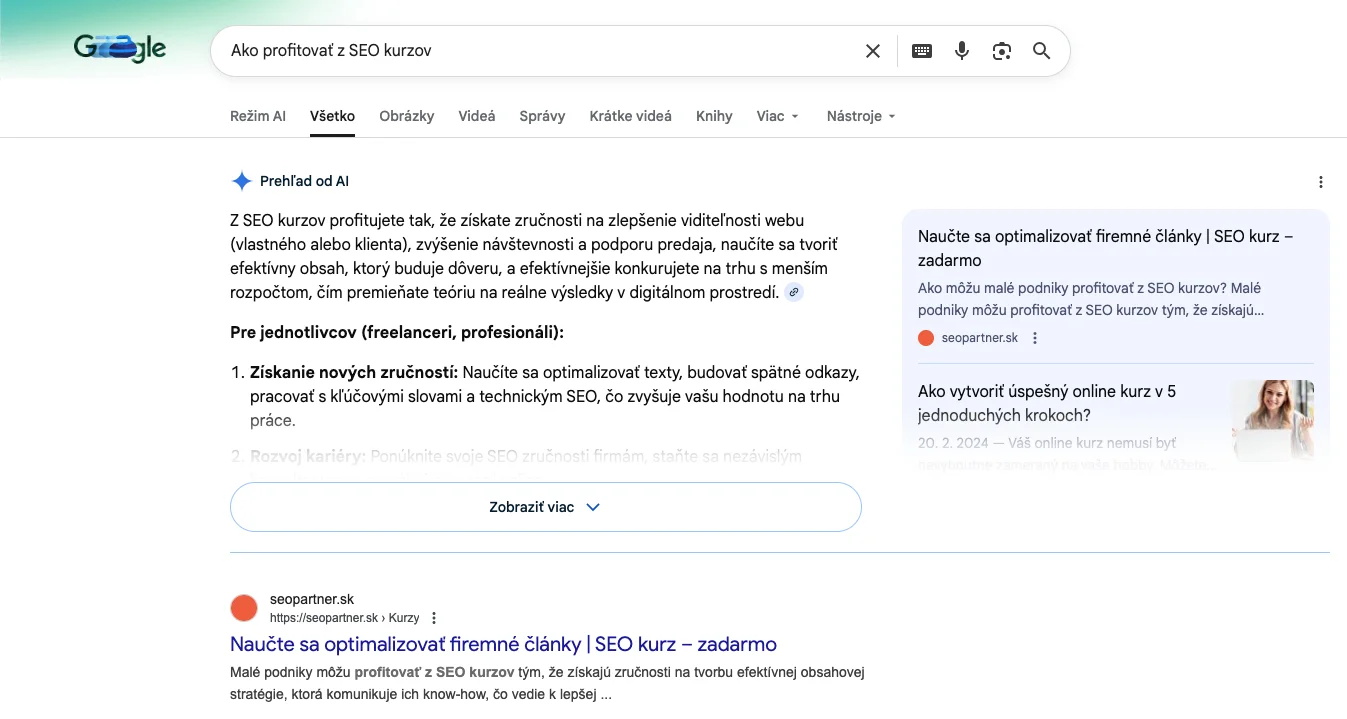This screenshot has height=719, width=1347.
Task: Switch to the Obrázky tab
Action: (x=406, y=116)
